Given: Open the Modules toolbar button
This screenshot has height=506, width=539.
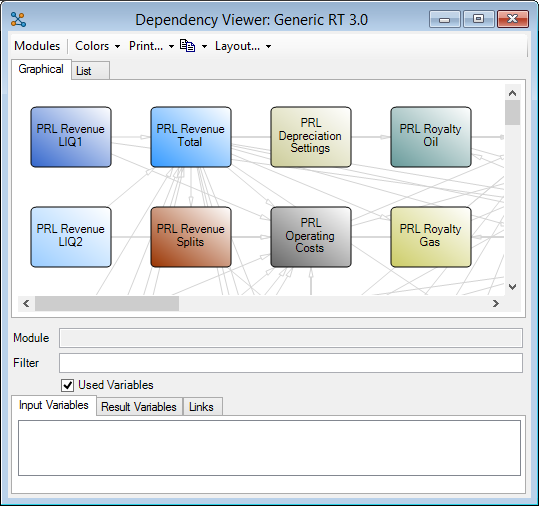Looking at the screenshot, I should coord(37,46).
